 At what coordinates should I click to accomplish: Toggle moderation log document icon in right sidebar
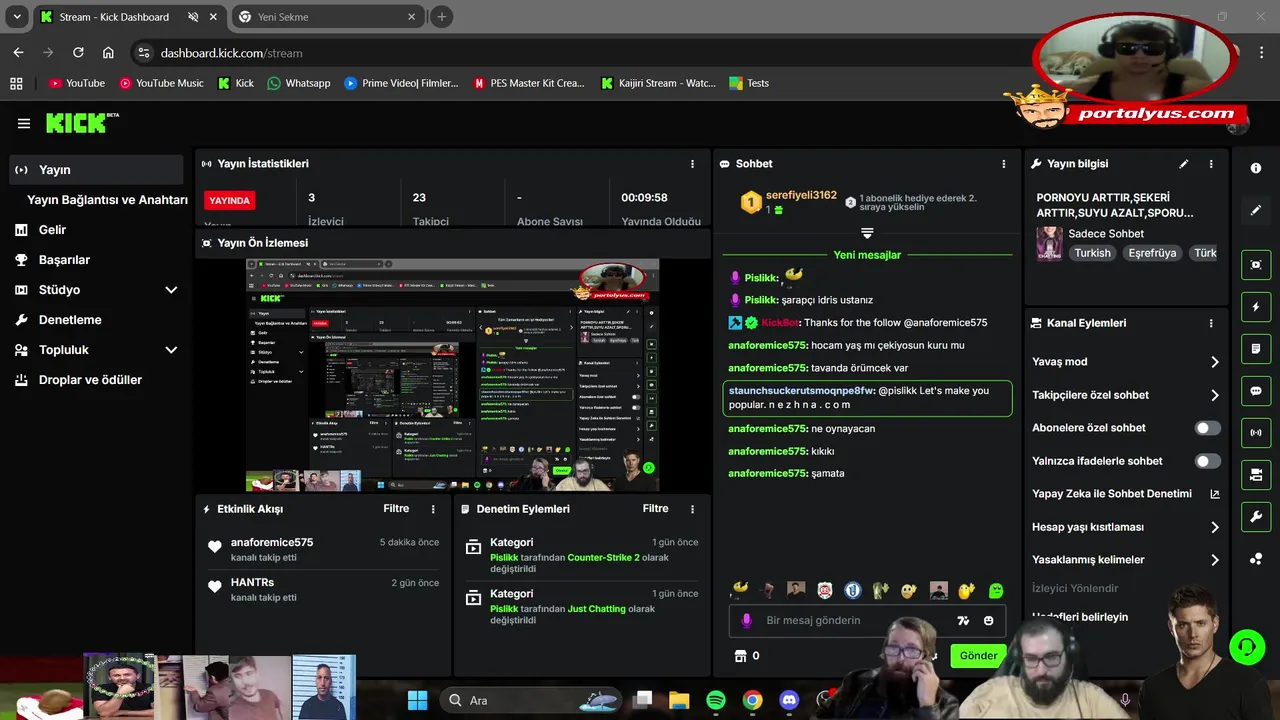coord(1256,349)
